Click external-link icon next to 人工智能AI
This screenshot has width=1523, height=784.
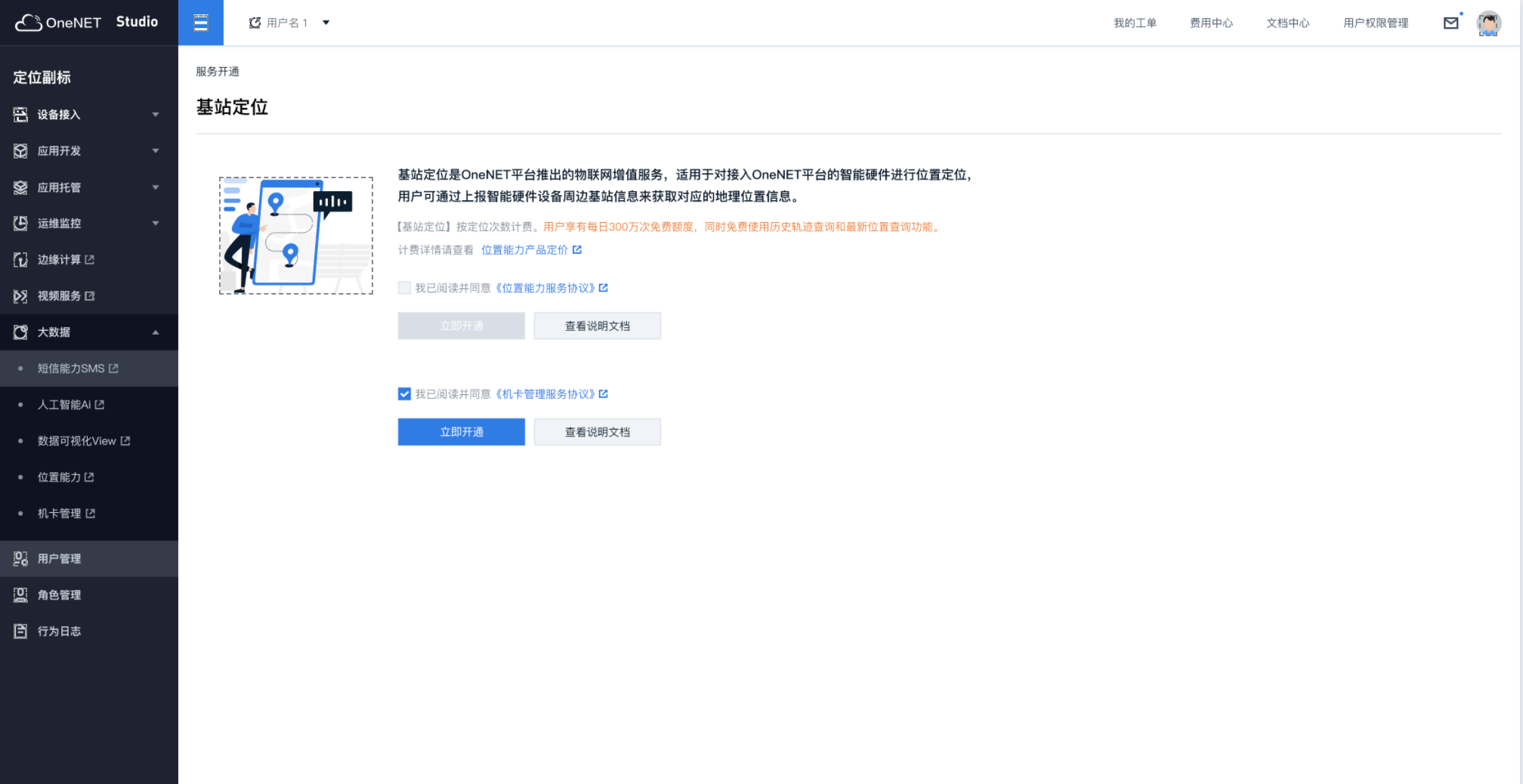pos(100,405)
